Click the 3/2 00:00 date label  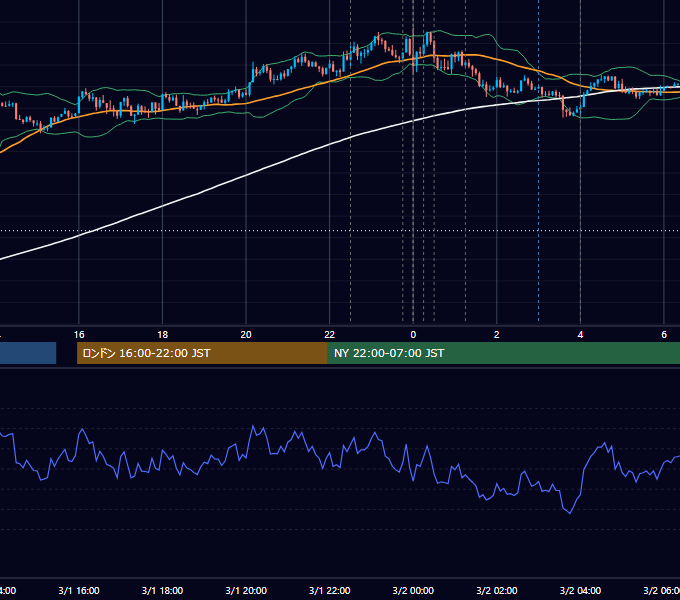point(413,590)
